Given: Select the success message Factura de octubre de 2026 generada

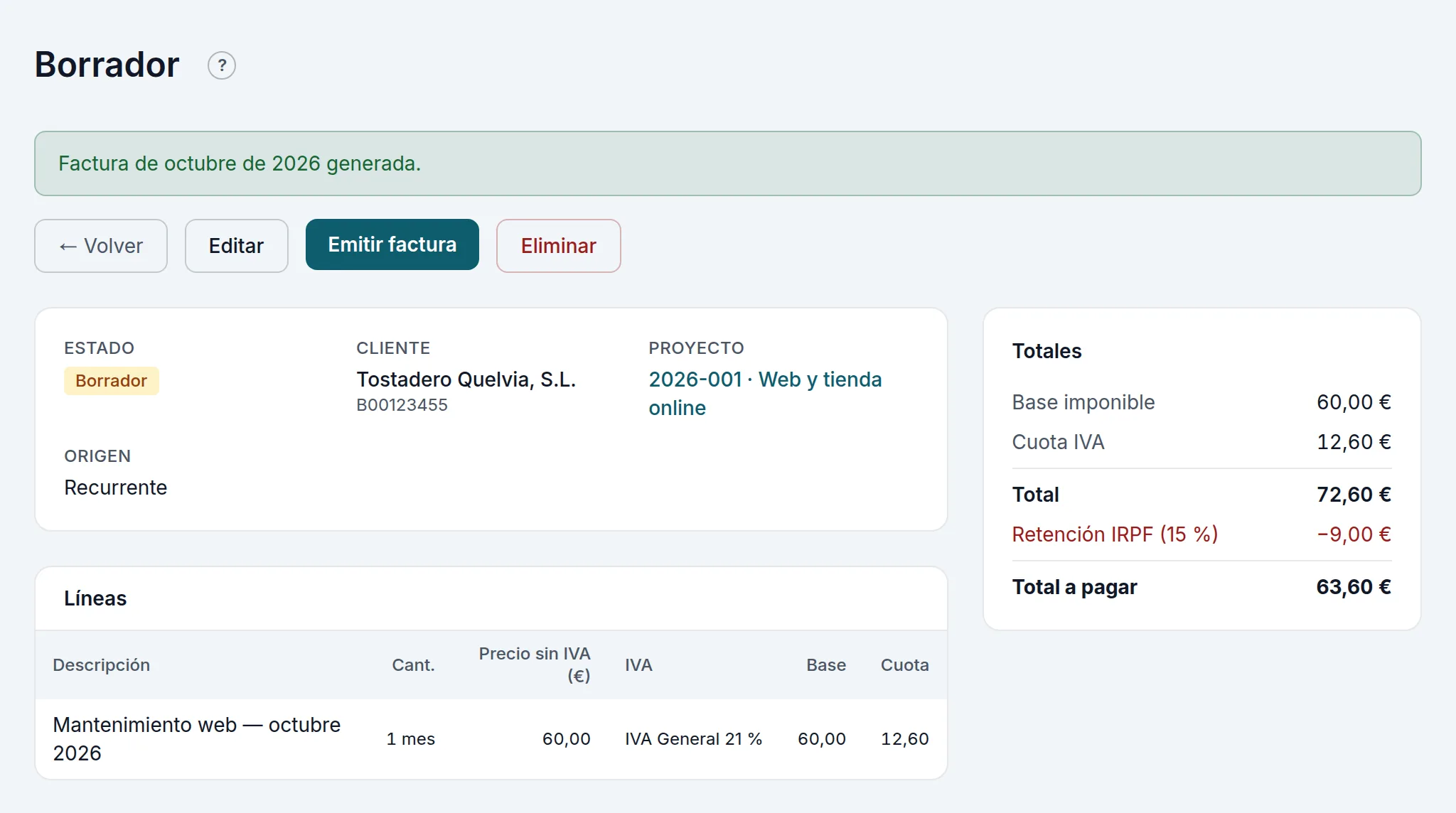Looking at the screenshot, I should click(240, 163).
